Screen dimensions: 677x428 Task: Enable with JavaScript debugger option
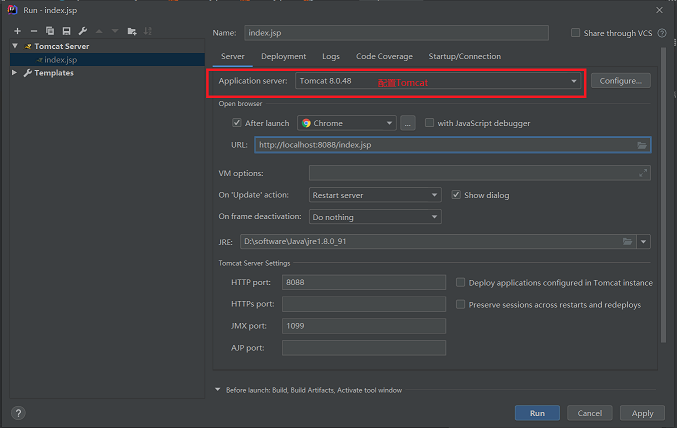point(430,123)
